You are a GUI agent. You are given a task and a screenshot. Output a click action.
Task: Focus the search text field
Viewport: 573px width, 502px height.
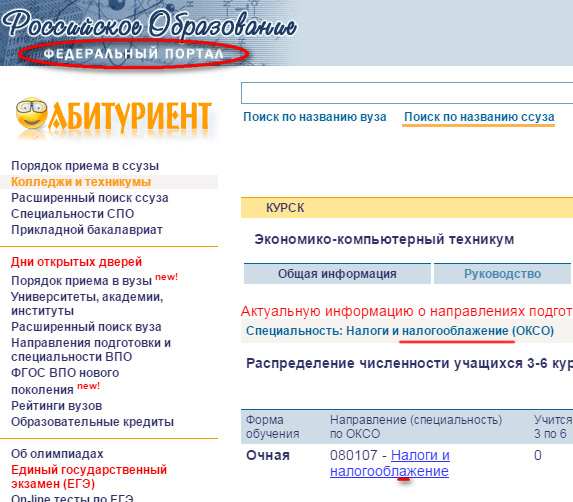click(x=407, y=93)
